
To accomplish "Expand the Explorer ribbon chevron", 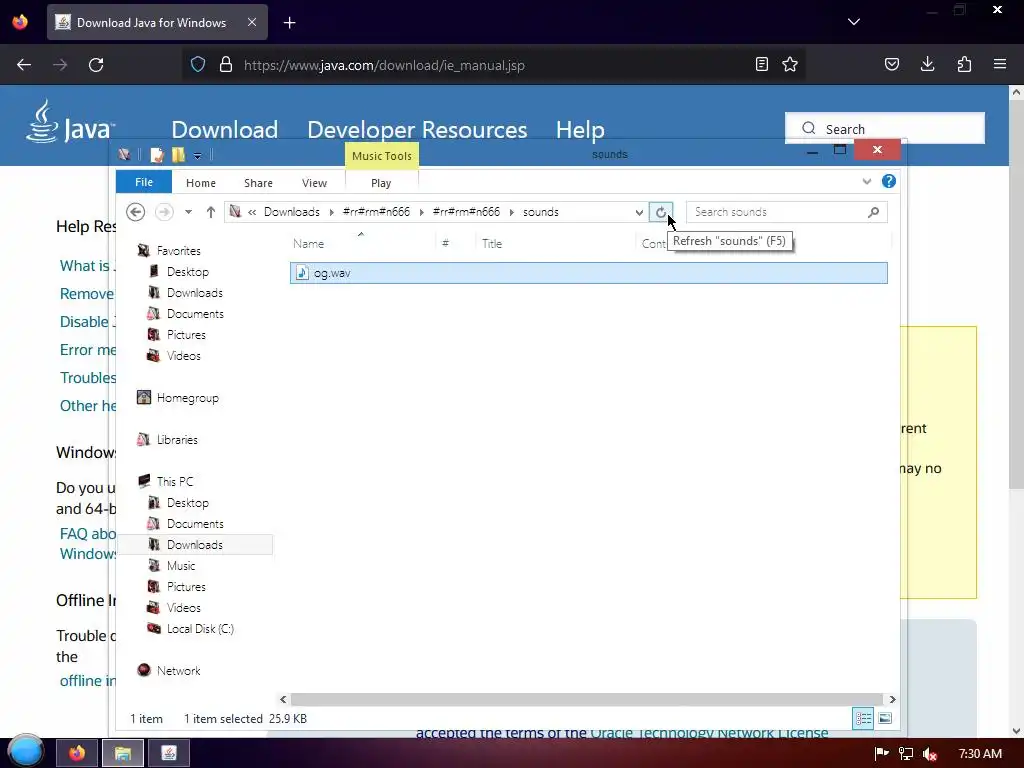I will [867, 182].
